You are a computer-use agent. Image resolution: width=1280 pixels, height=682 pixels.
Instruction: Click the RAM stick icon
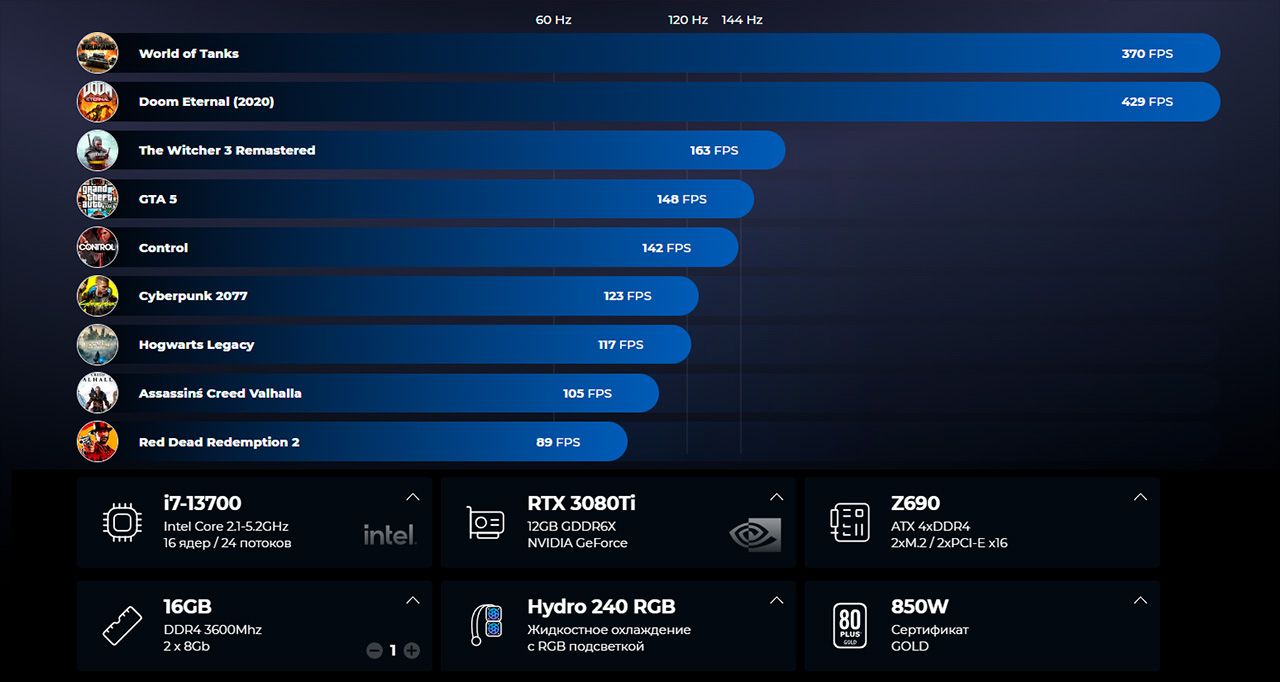122,626
